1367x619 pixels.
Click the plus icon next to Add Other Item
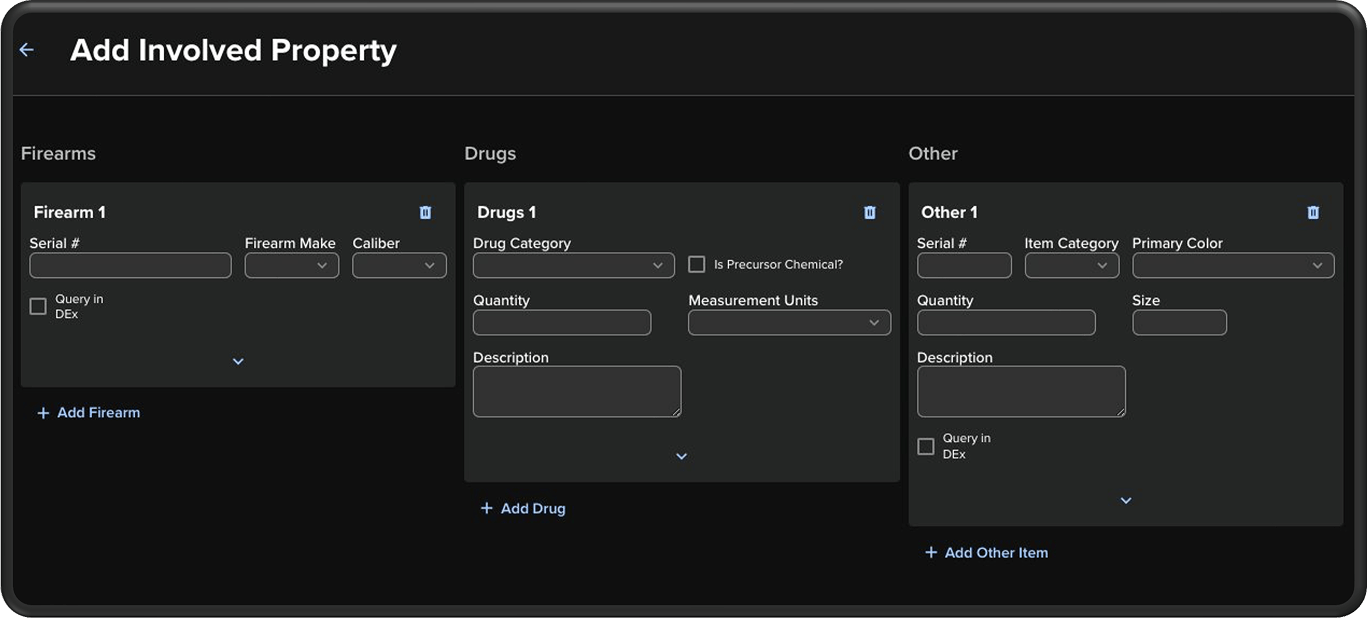point(931,553)
